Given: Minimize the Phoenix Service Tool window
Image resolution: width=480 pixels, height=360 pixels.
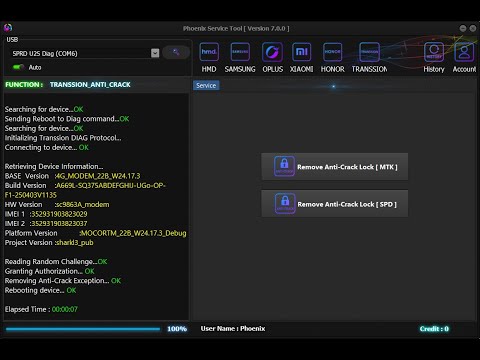Looking at the screenshot, I should [463, 28].
